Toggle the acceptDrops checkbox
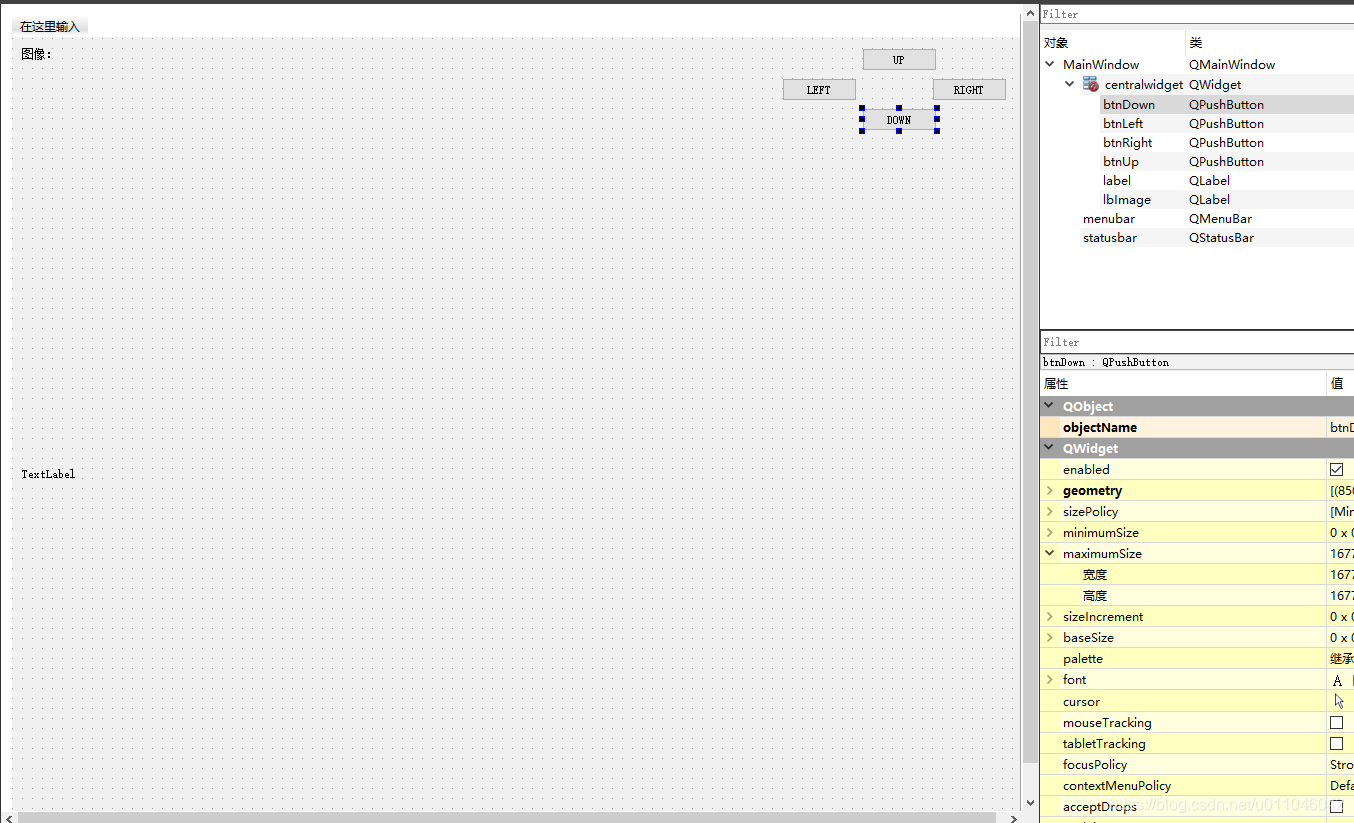The image size is (1354, 823). coord(1336,806)
